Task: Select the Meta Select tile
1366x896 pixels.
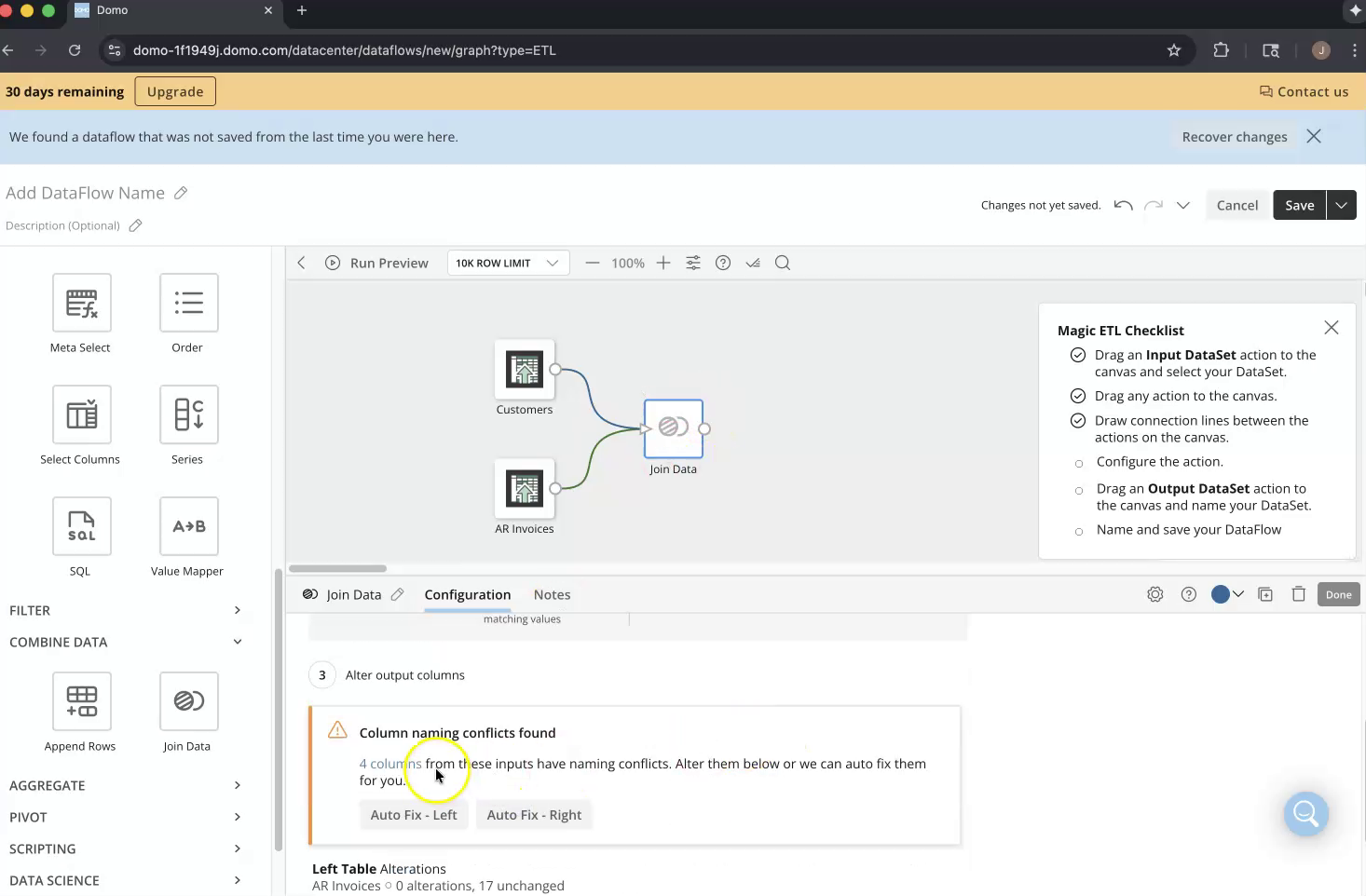Action: click(82, 303)
